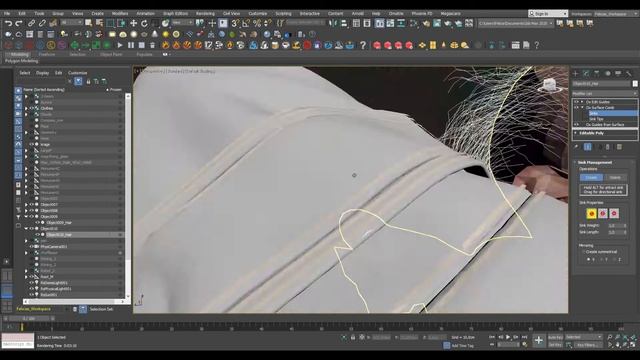Activate the Select and Rotate tool

(144, 24)
